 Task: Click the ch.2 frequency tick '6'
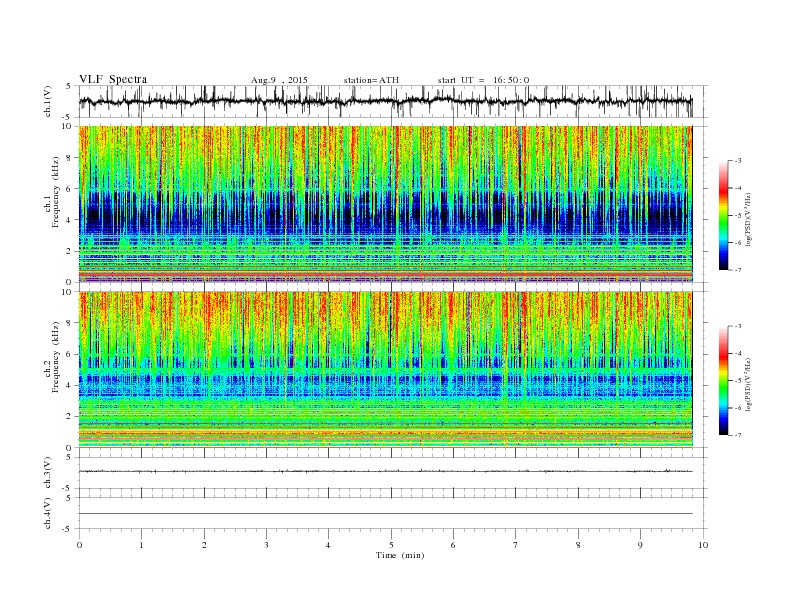point(69,354)
